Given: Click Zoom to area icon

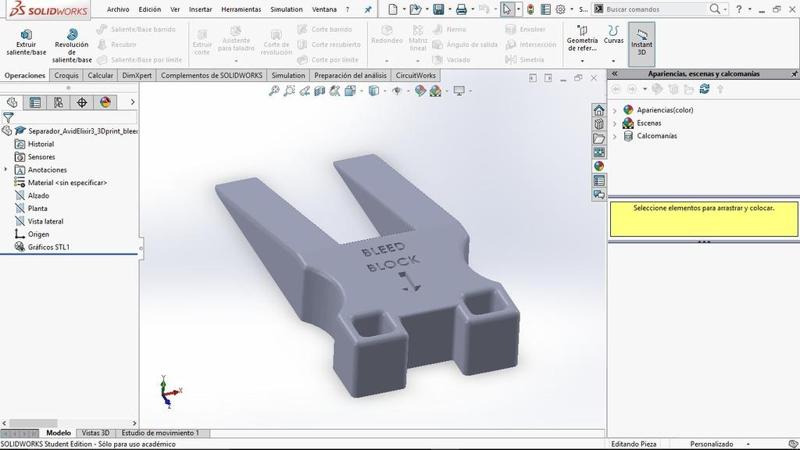Looking at the screenshot, I should (289, 91).
